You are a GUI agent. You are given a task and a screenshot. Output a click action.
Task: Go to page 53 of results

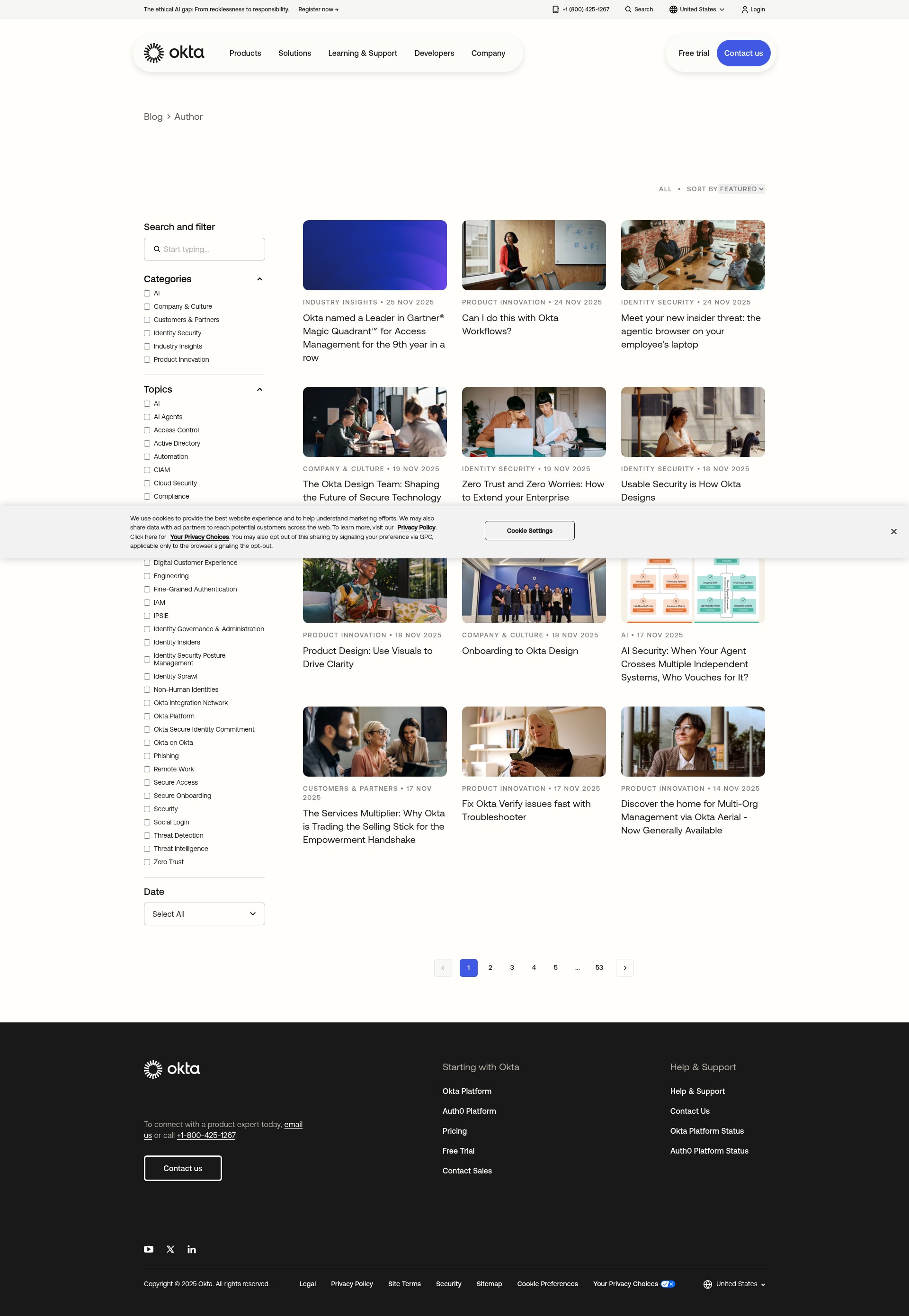599,968
